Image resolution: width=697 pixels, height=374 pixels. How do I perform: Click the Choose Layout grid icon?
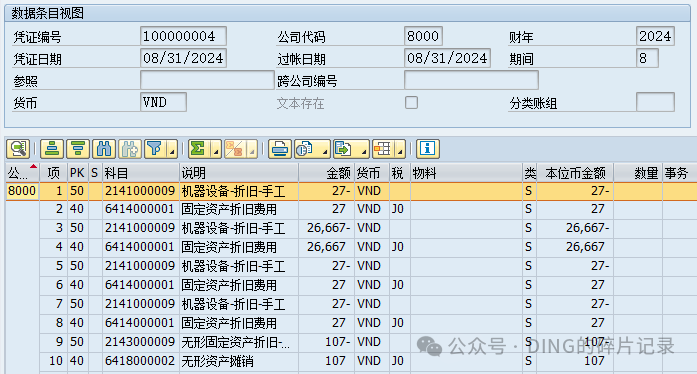coord(382,149)
